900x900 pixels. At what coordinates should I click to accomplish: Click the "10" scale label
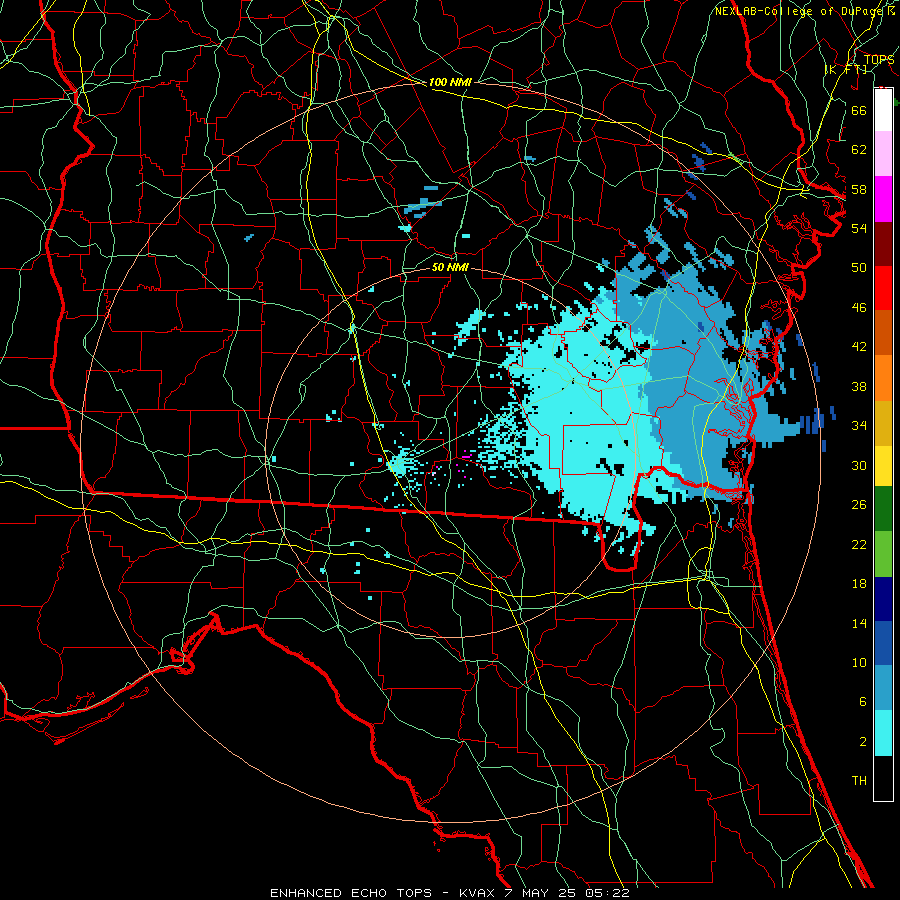(x=859, y=663)
